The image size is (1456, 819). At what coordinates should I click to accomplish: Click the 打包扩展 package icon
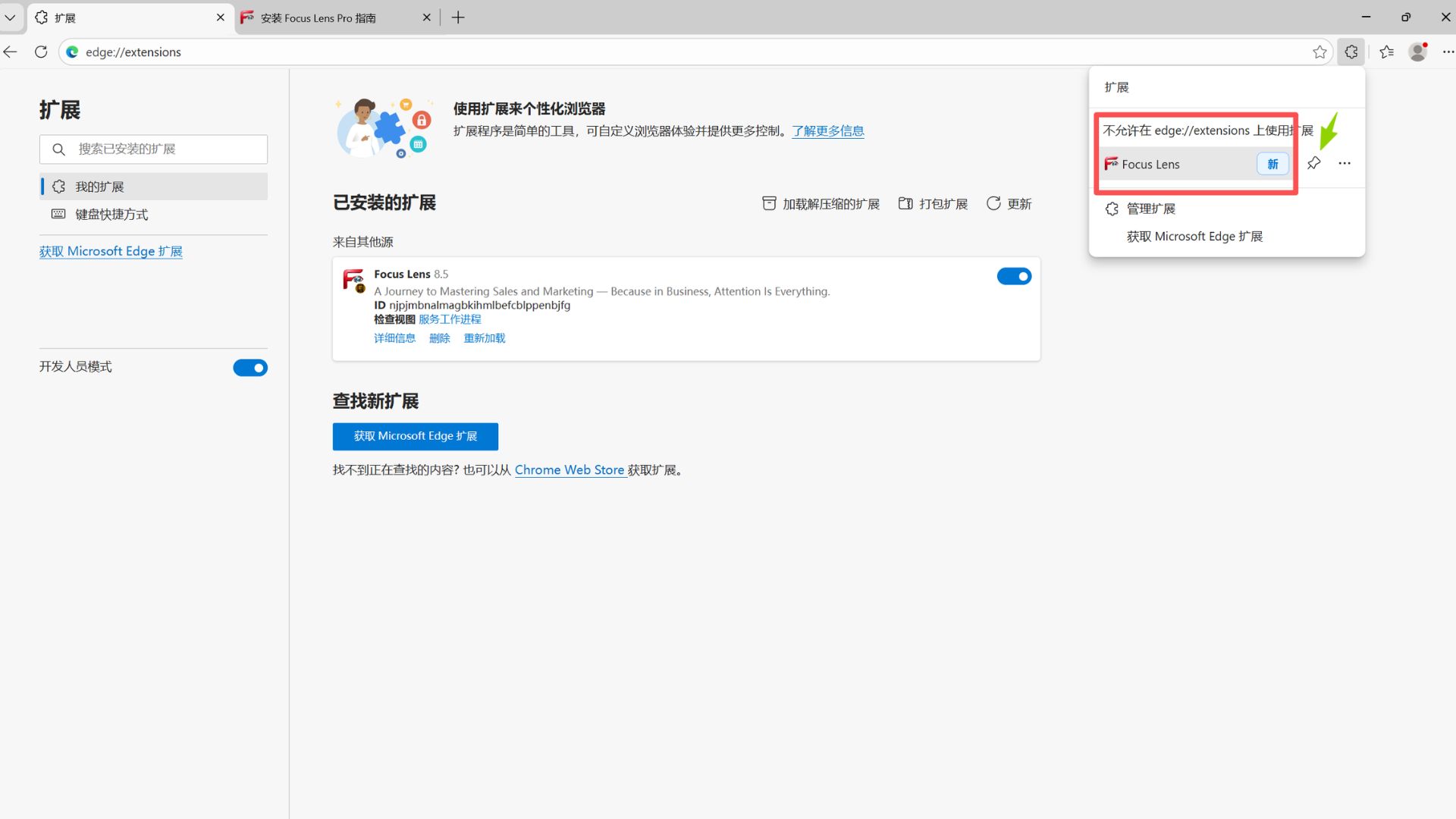pos(905,203)
